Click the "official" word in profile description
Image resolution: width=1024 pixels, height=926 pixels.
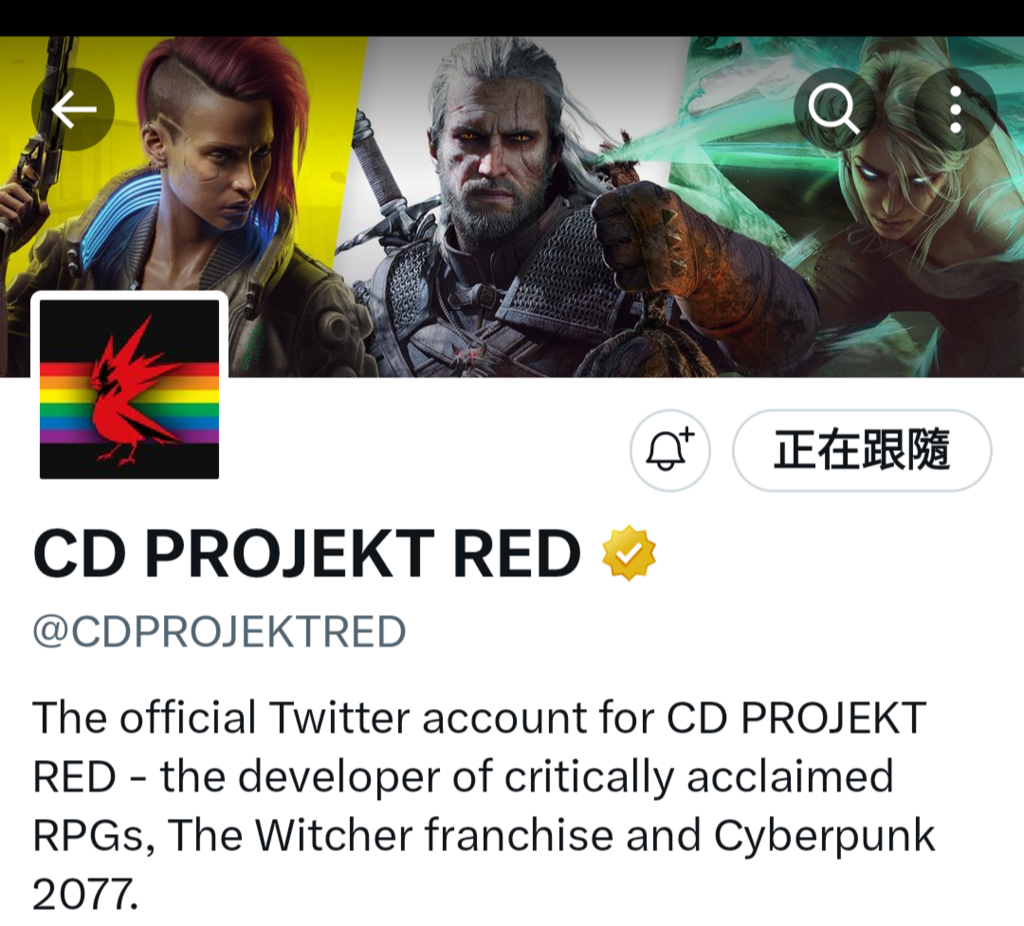187,717
